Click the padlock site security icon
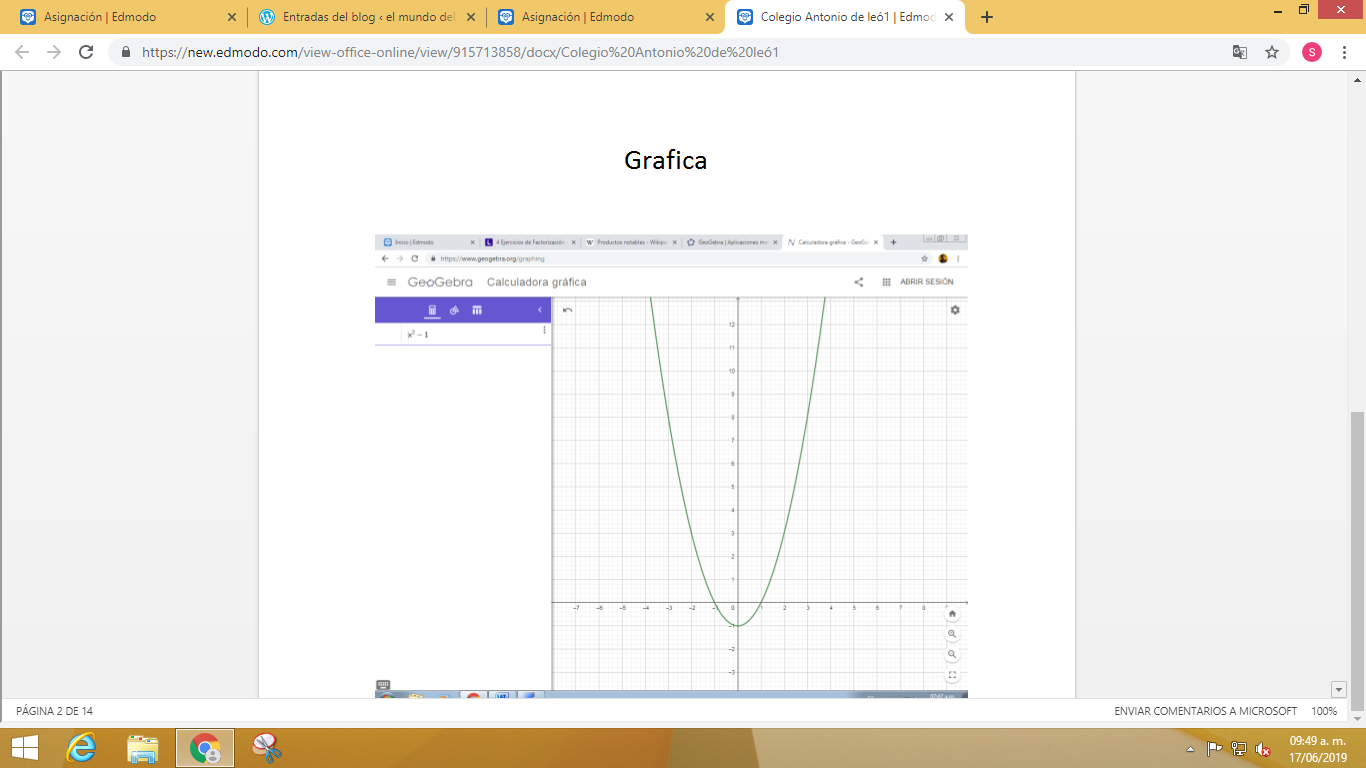This screenshot has height=768, width=1366. pos(126,52)
